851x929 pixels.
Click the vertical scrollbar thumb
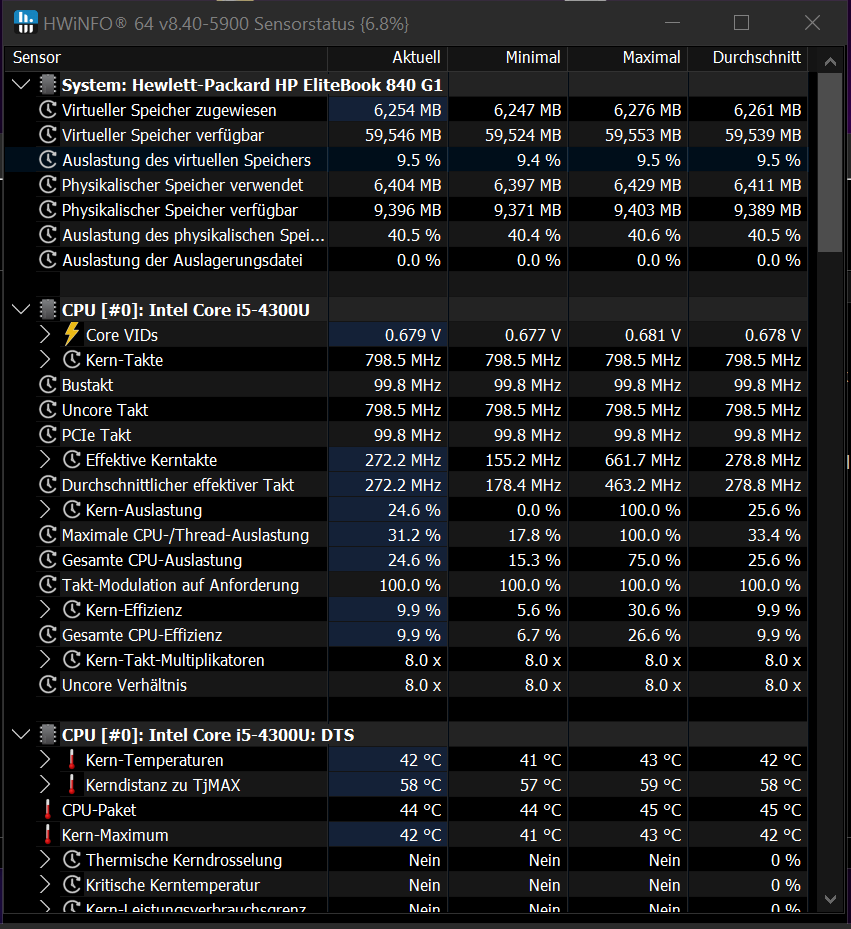(x=830, y=162)
